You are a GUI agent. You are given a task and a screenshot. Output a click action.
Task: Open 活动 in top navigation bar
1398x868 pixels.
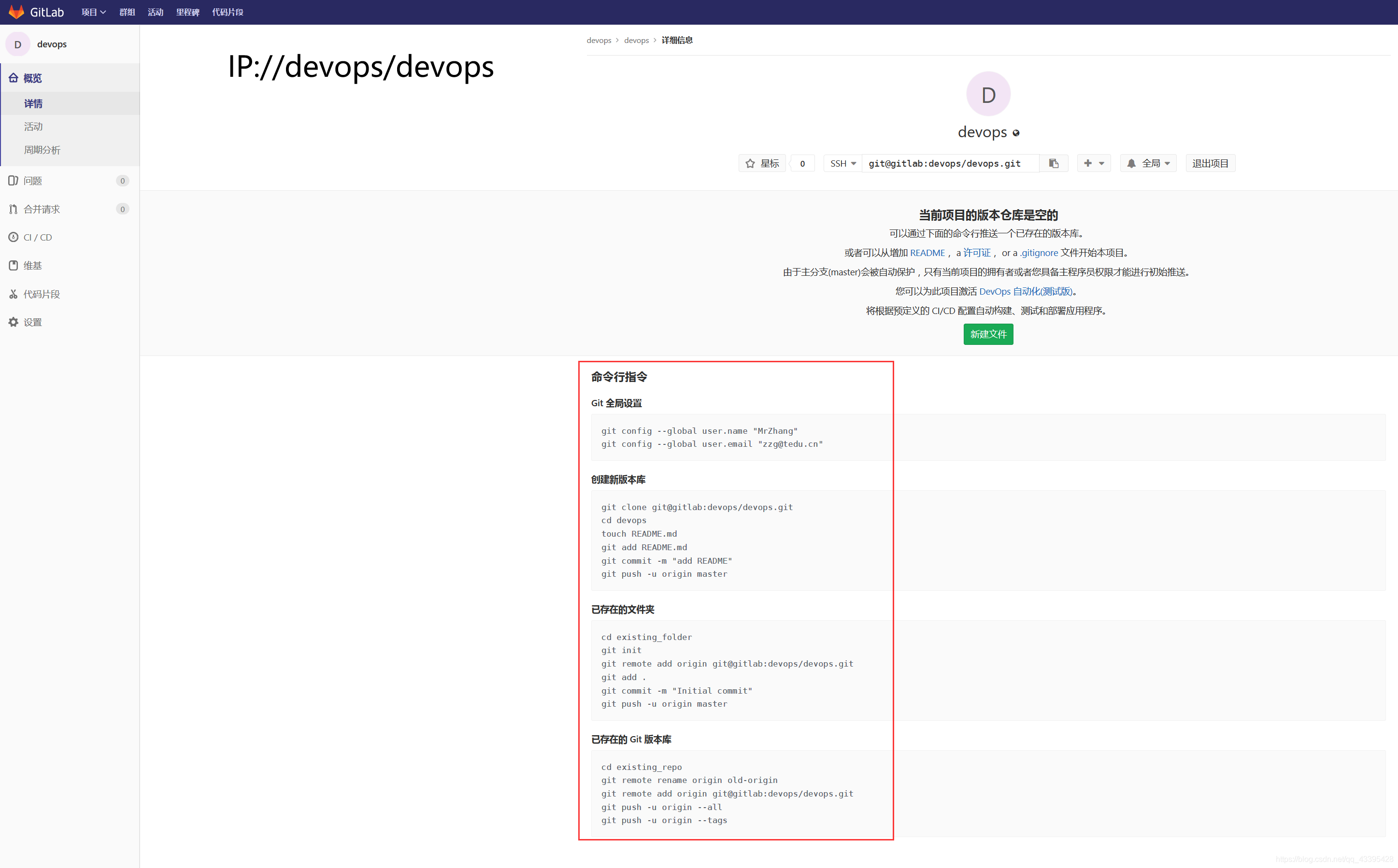(156, 12)
